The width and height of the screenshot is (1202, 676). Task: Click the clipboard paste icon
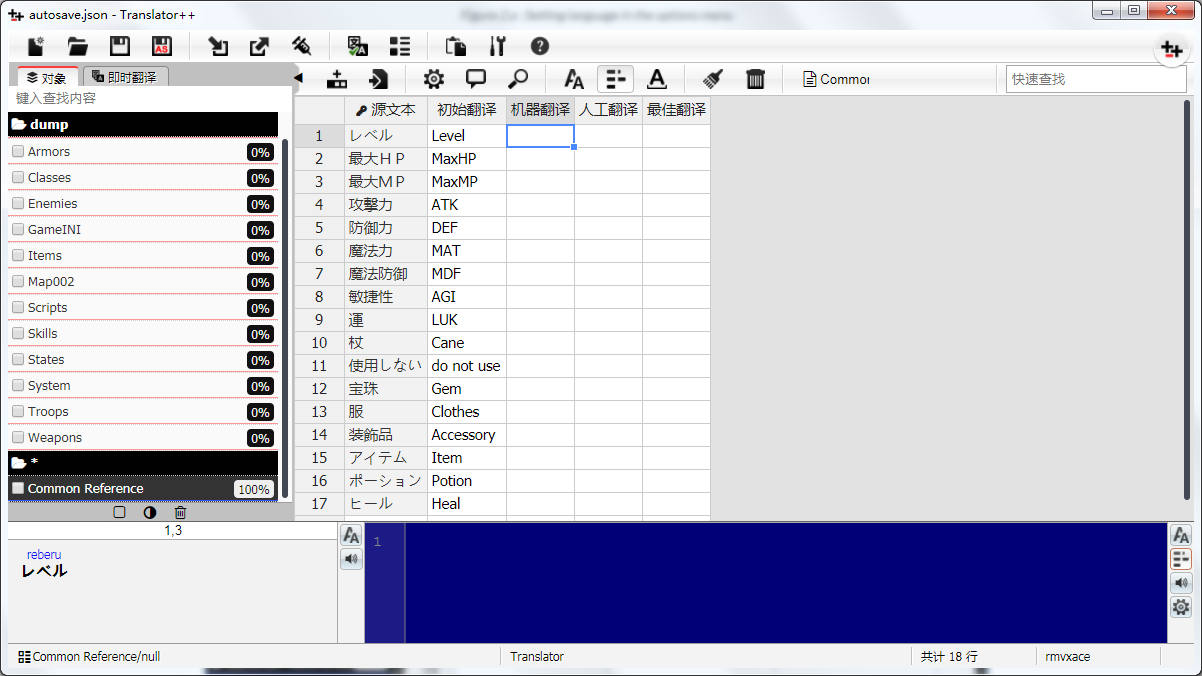pos(456,46)
